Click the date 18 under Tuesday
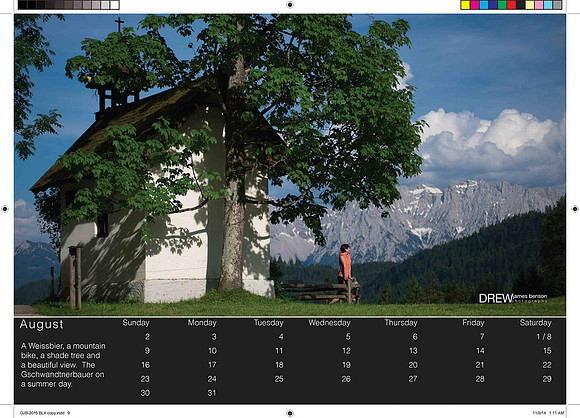 pos(279,365)
